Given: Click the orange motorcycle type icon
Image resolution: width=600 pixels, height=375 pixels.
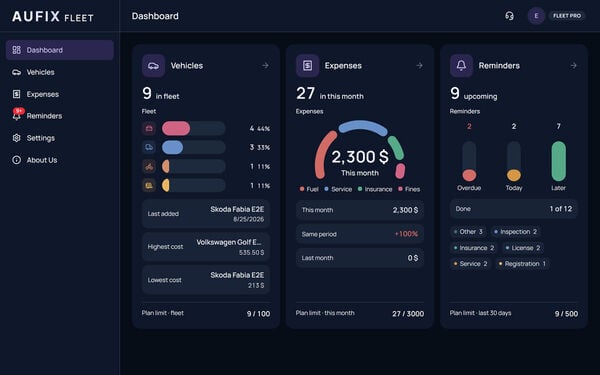Looking at the screenshot, I should tap(149, 166).
